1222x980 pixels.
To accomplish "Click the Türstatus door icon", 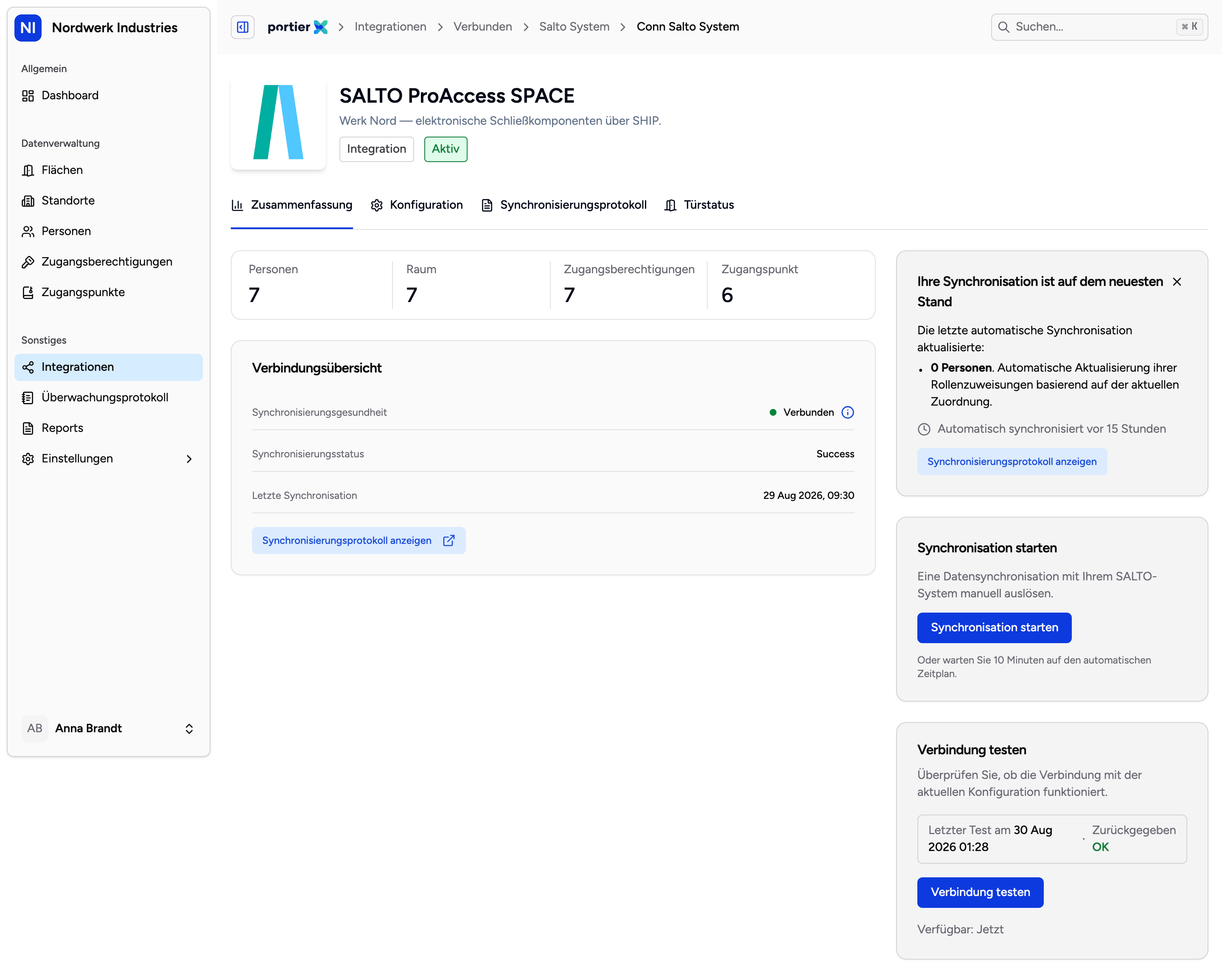I will click(670, 205).
